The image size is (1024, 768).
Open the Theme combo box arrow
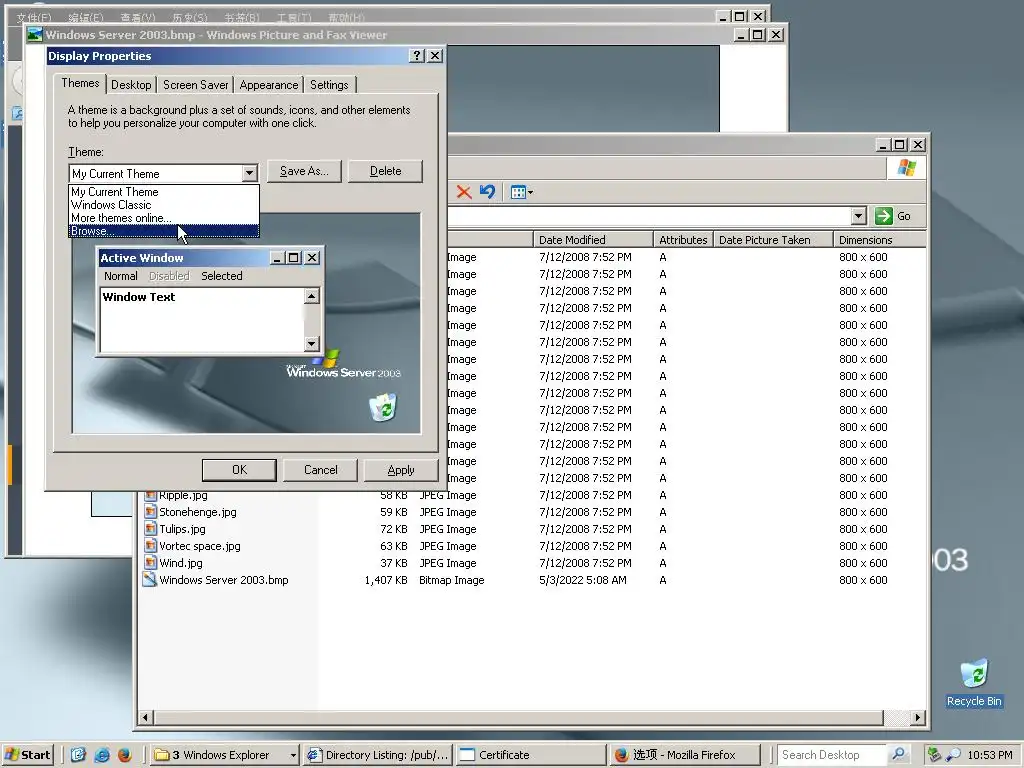click(x=249, y=173)
